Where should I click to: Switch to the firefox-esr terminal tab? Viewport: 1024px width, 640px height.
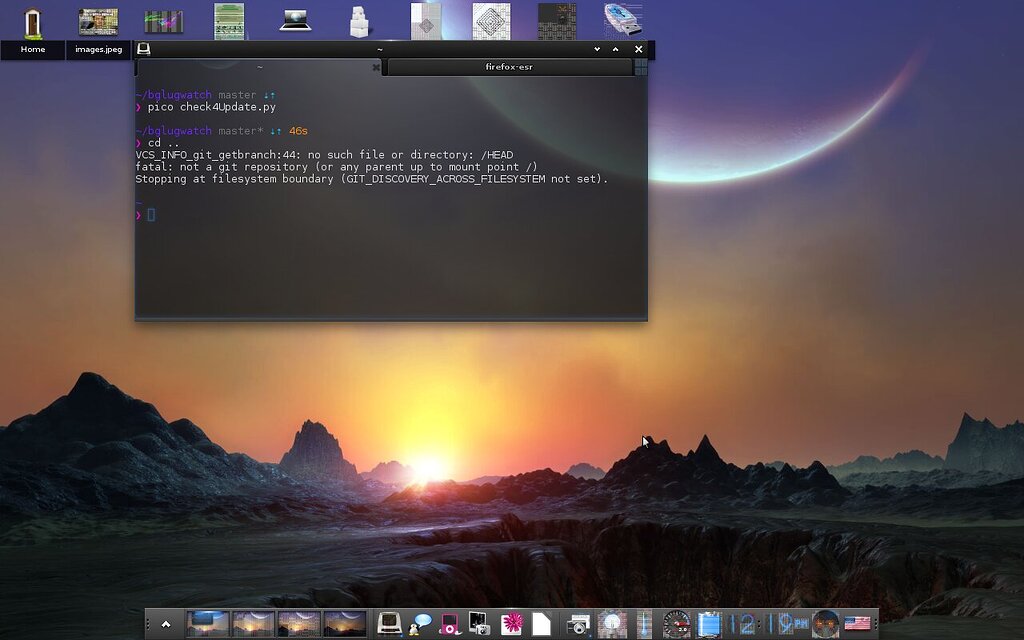click(510, 67)
